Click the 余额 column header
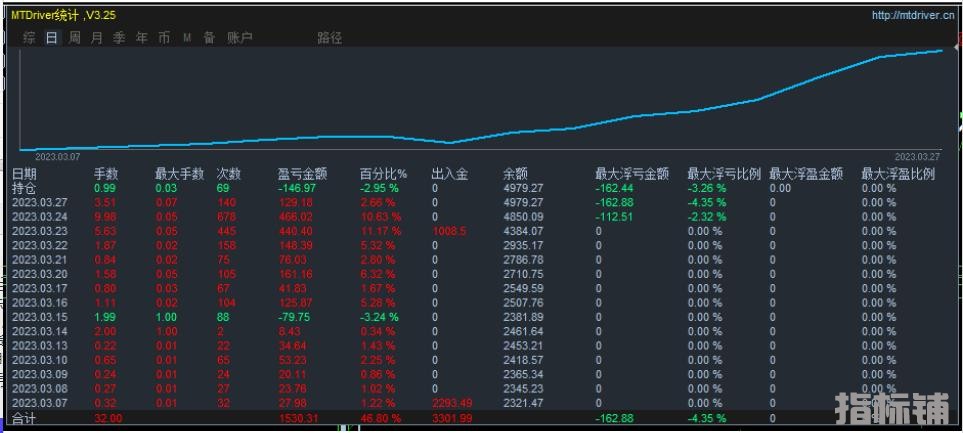The height and width of the screenshot is (433, 963). pyautogui.click(x=515, y=174)
